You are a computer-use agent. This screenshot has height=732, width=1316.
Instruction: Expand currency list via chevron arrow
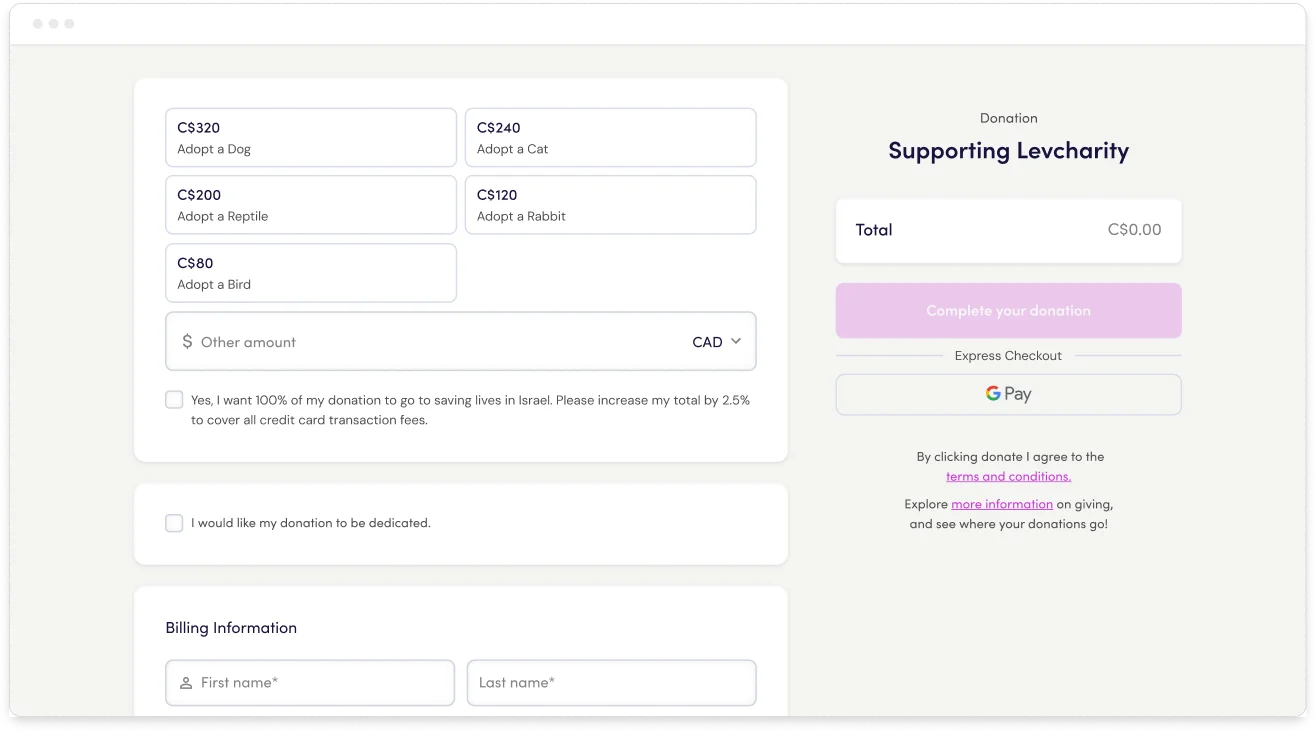pyautogui.click(x=736, y=341)
